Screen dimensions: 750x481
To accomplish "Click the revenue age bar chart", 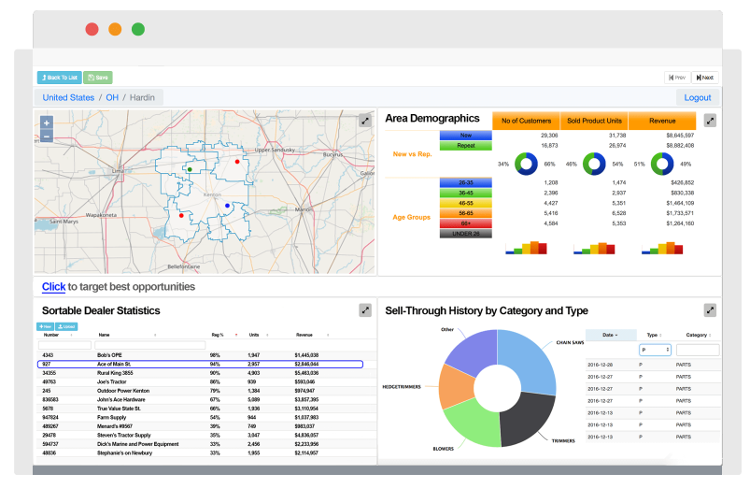I will pyautogui.click(x=662, y=248).
